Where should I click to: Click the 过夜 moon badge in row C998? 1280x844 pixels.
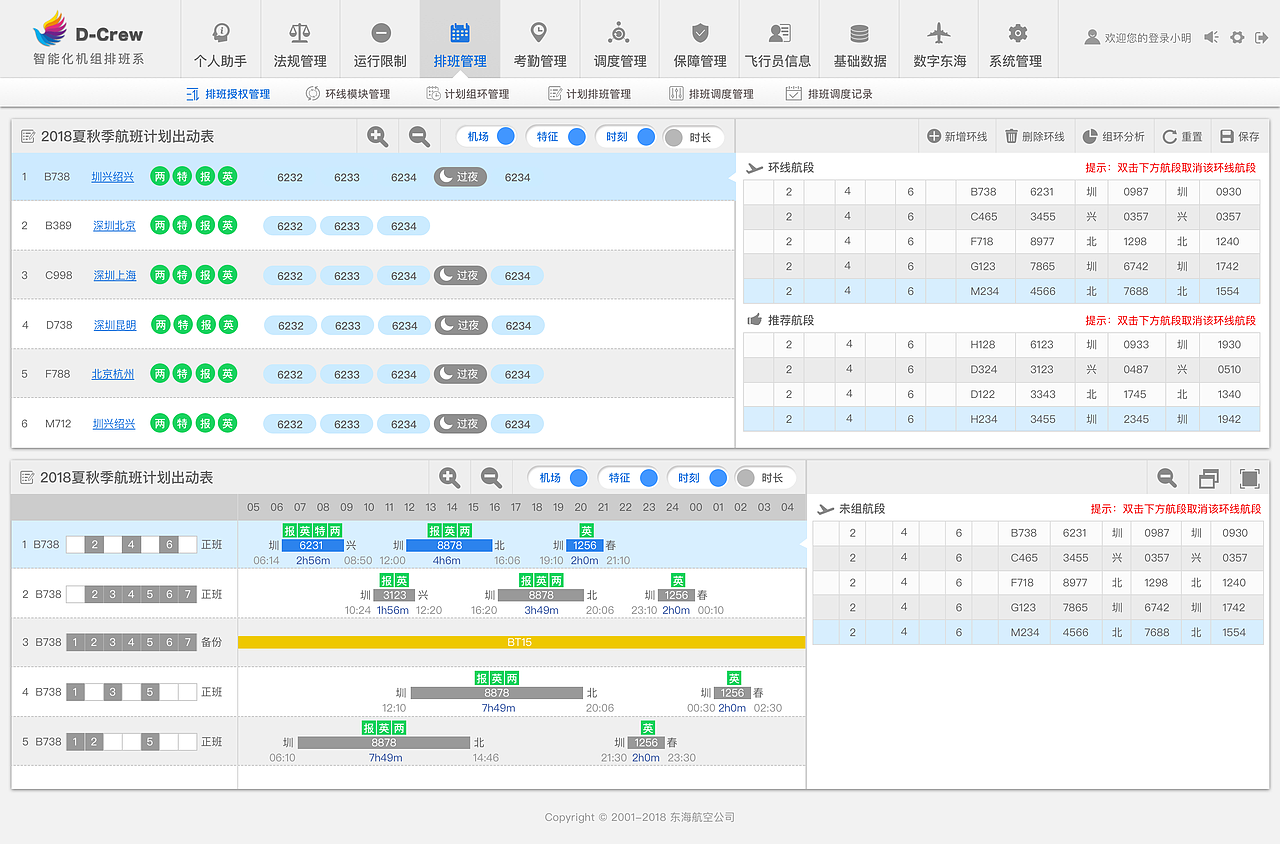coord(460,275)
